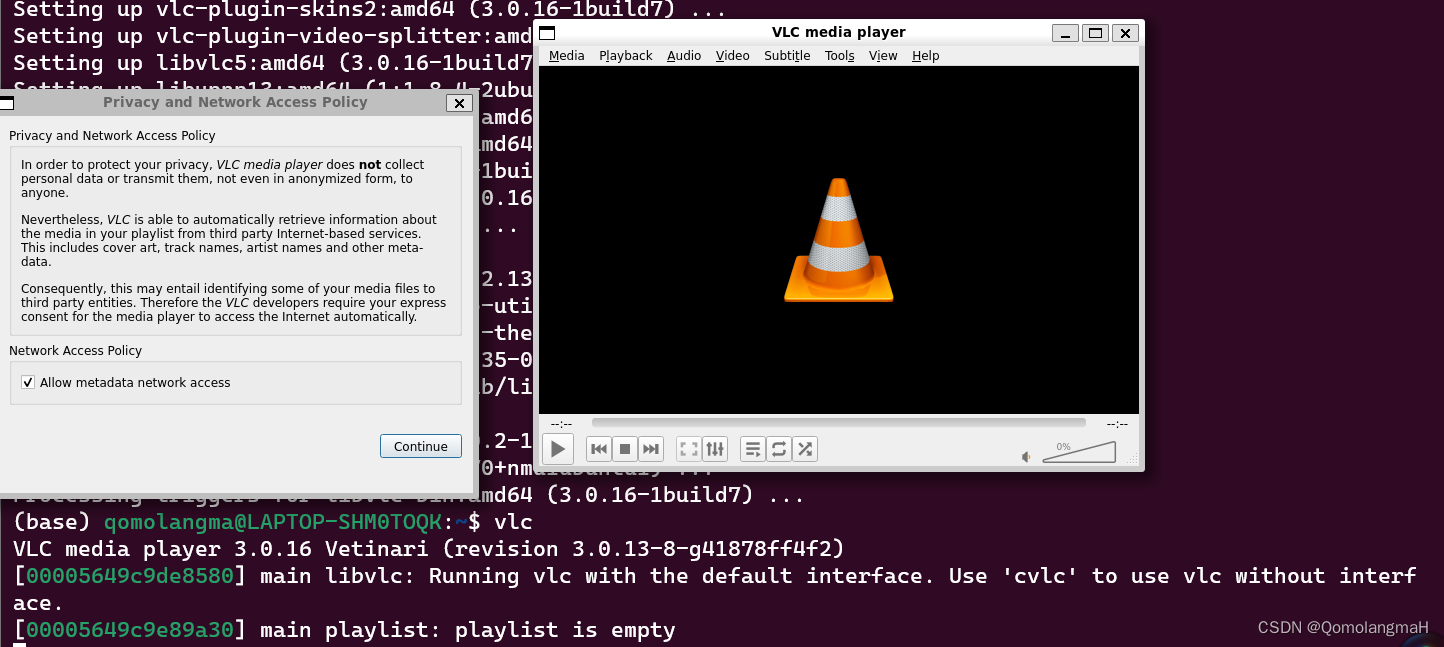The height and width of the screenshot is (647, 1444).
Task: Click the VLC seek progress bar
Action: 838,423
